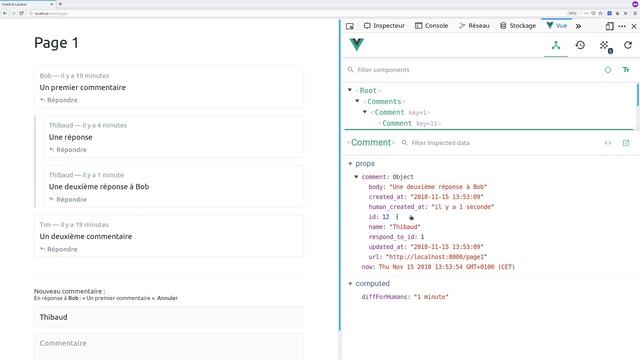
Task: Reply to Tim's 'Un deuxième commentaire'
Action: point(58,249)
